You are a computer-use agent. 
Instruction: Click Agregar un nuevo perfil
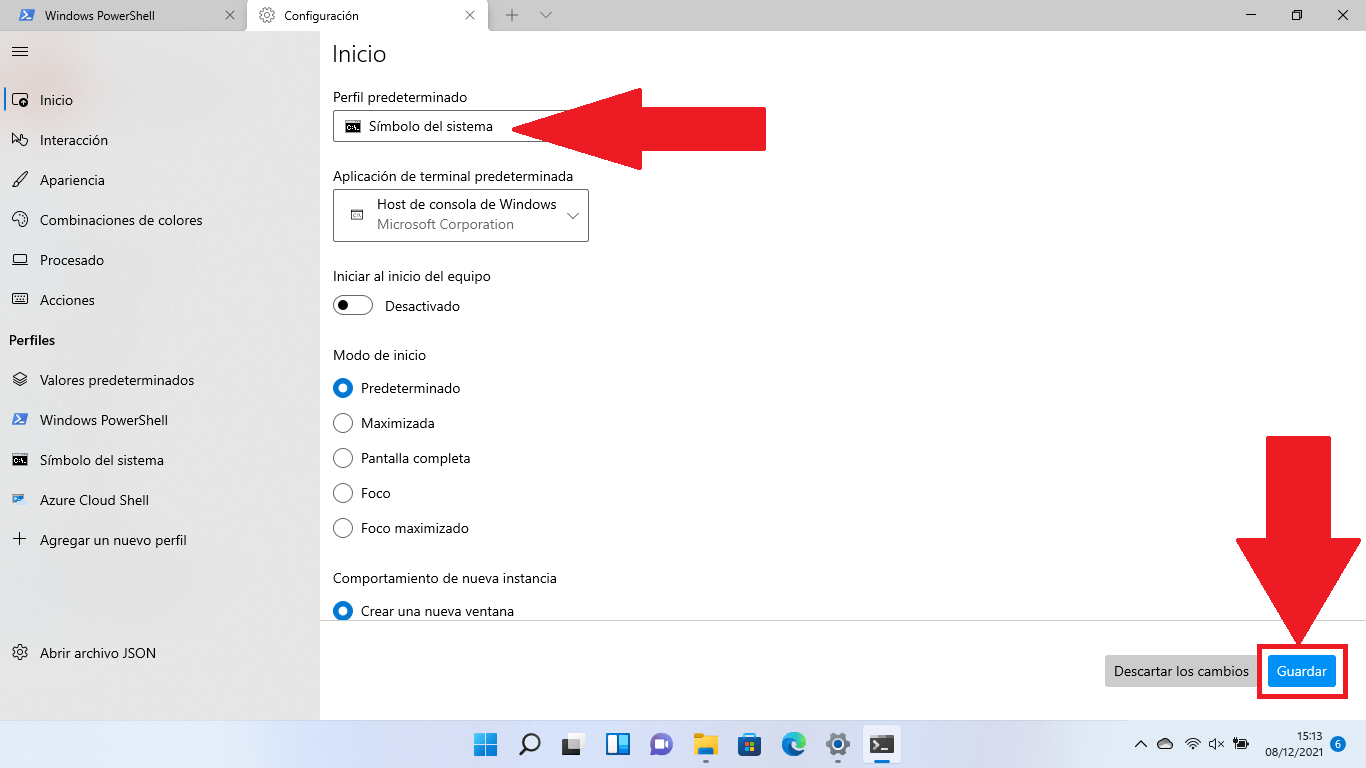[160, 540]
